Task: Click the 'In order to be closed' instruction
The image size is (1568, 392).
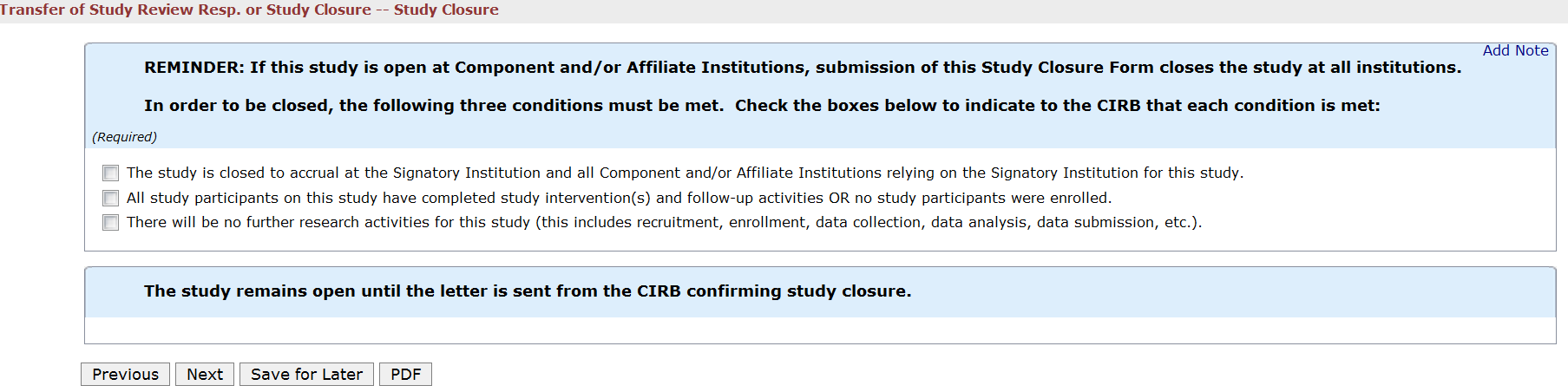Action: 761,105
